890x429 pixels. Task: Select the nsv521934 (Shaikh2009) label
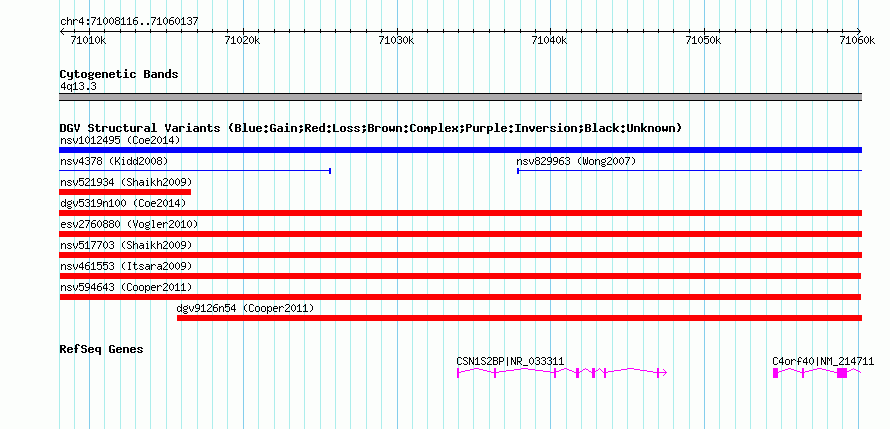click(126, 182)
